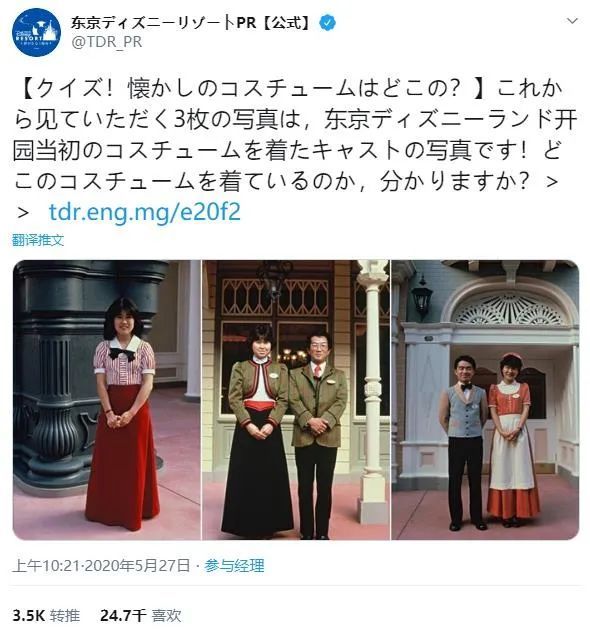Click the 喜欢 label
The height and width of the screenshot is (637, 590).
pyautogui.click(x=167, y=615)
